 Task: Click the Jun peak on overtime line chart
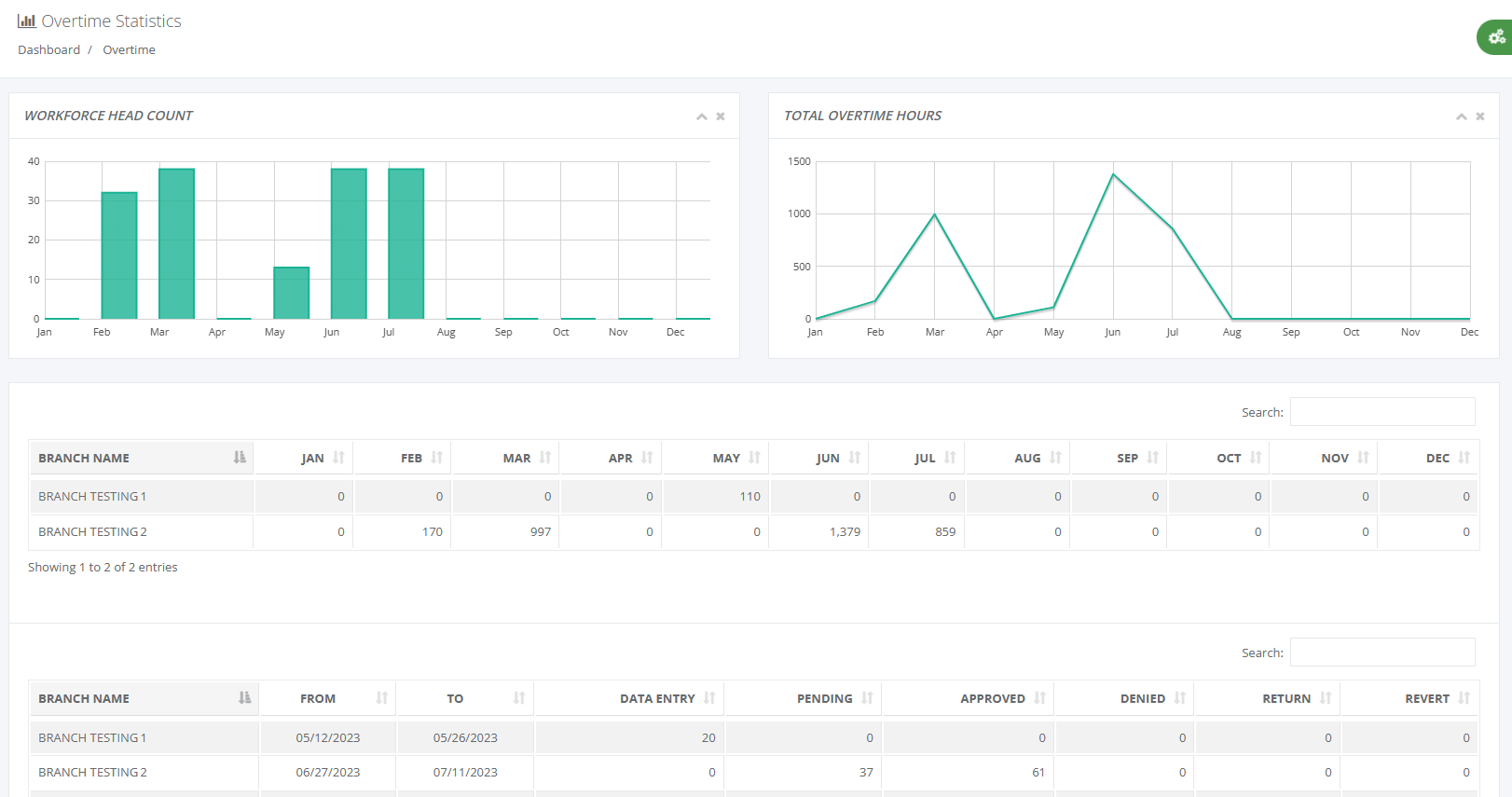1113,174
